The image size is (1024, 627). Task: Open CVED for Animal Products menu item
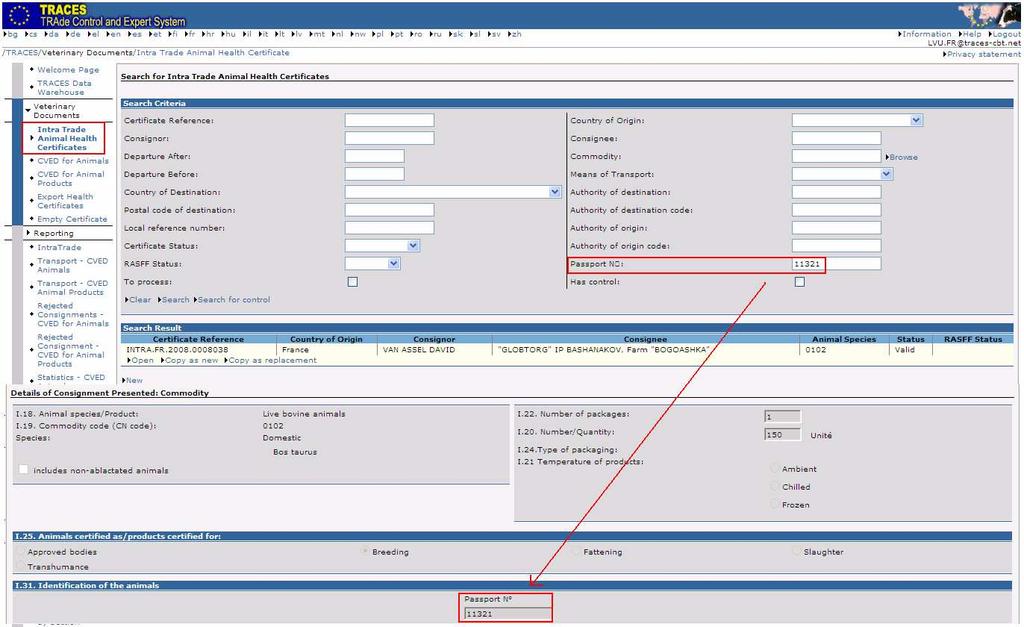71,179
